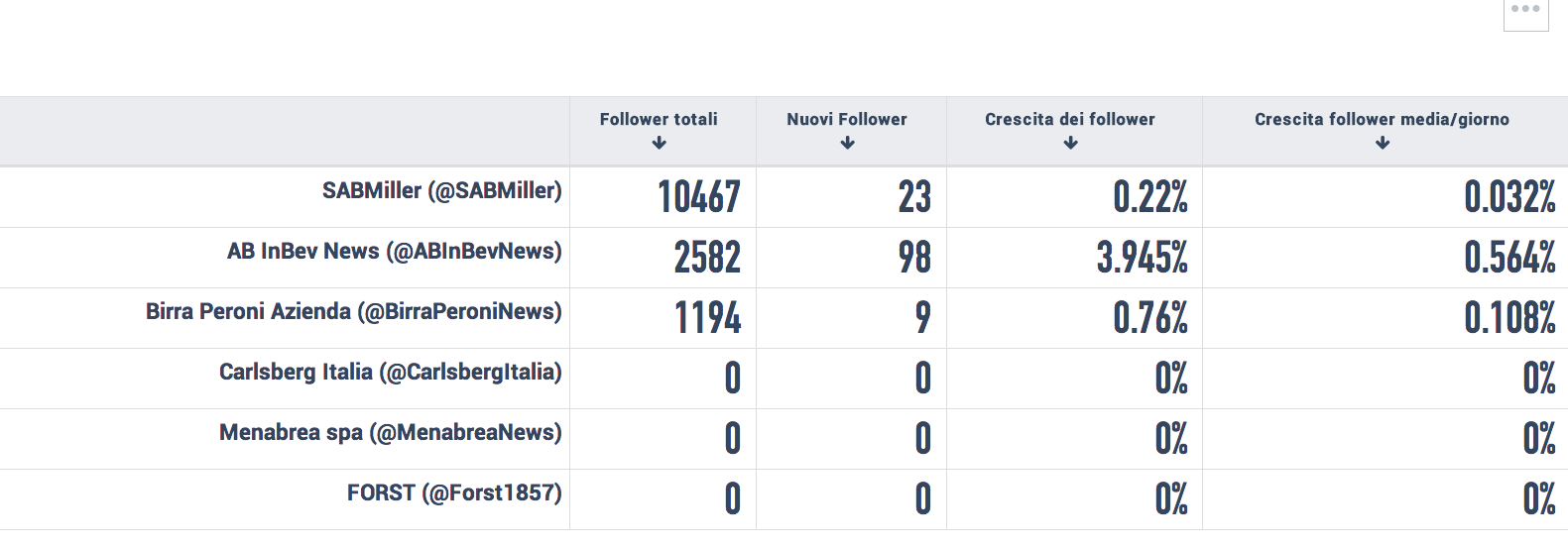Image resolution: width=1568 pixels, height=546 pixels.
Task: Select SABMiller total followers value 10467
Action: [699, 197]
